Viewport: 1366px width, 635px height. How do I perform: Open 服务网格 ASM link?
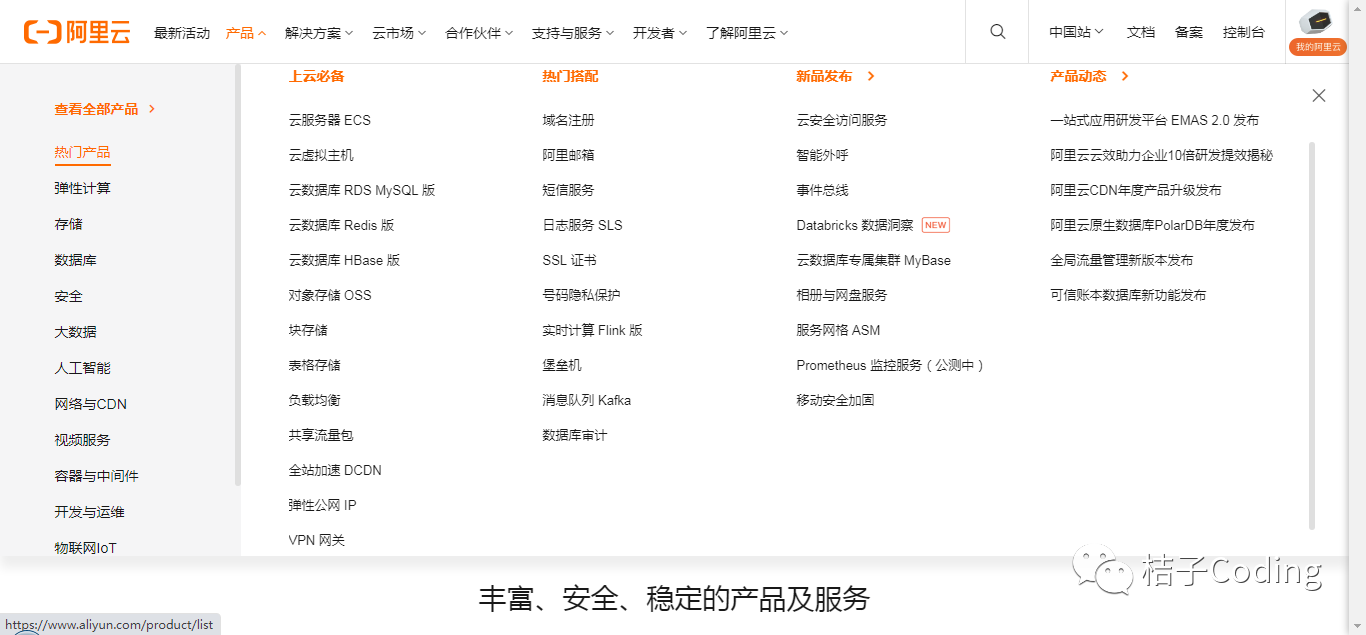pos(838,330)
